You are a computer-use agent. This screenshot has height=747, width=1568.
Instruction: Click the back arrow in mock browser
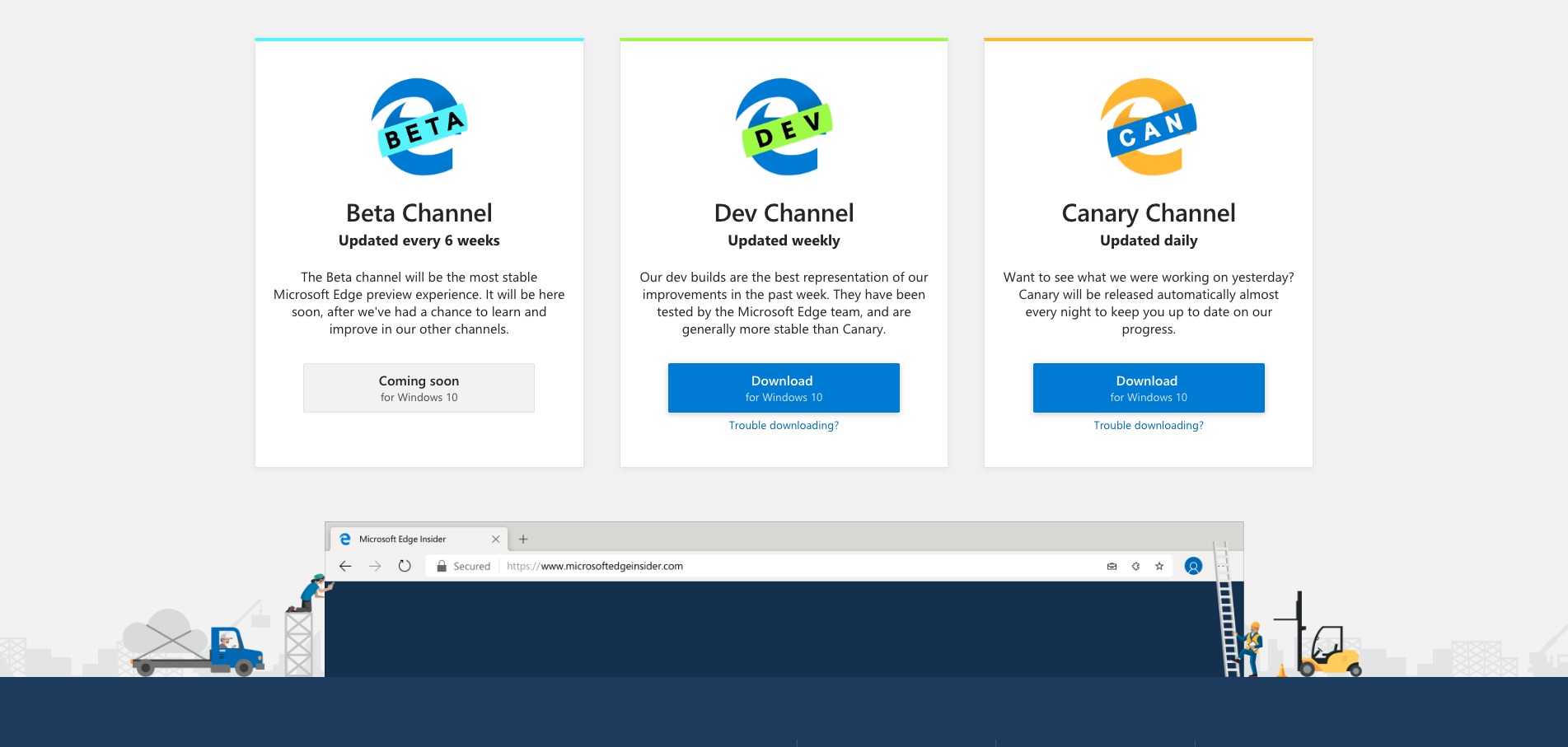click(345, 566)
